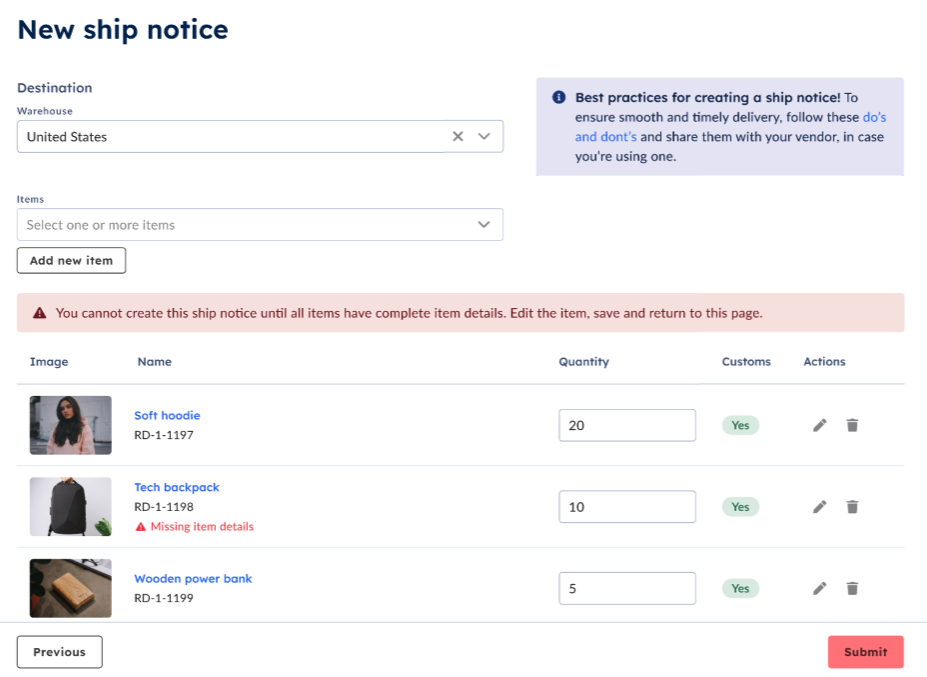Click the info icon in best practices box
Viewport: 927px width, 677px height.
pos(559,97)
